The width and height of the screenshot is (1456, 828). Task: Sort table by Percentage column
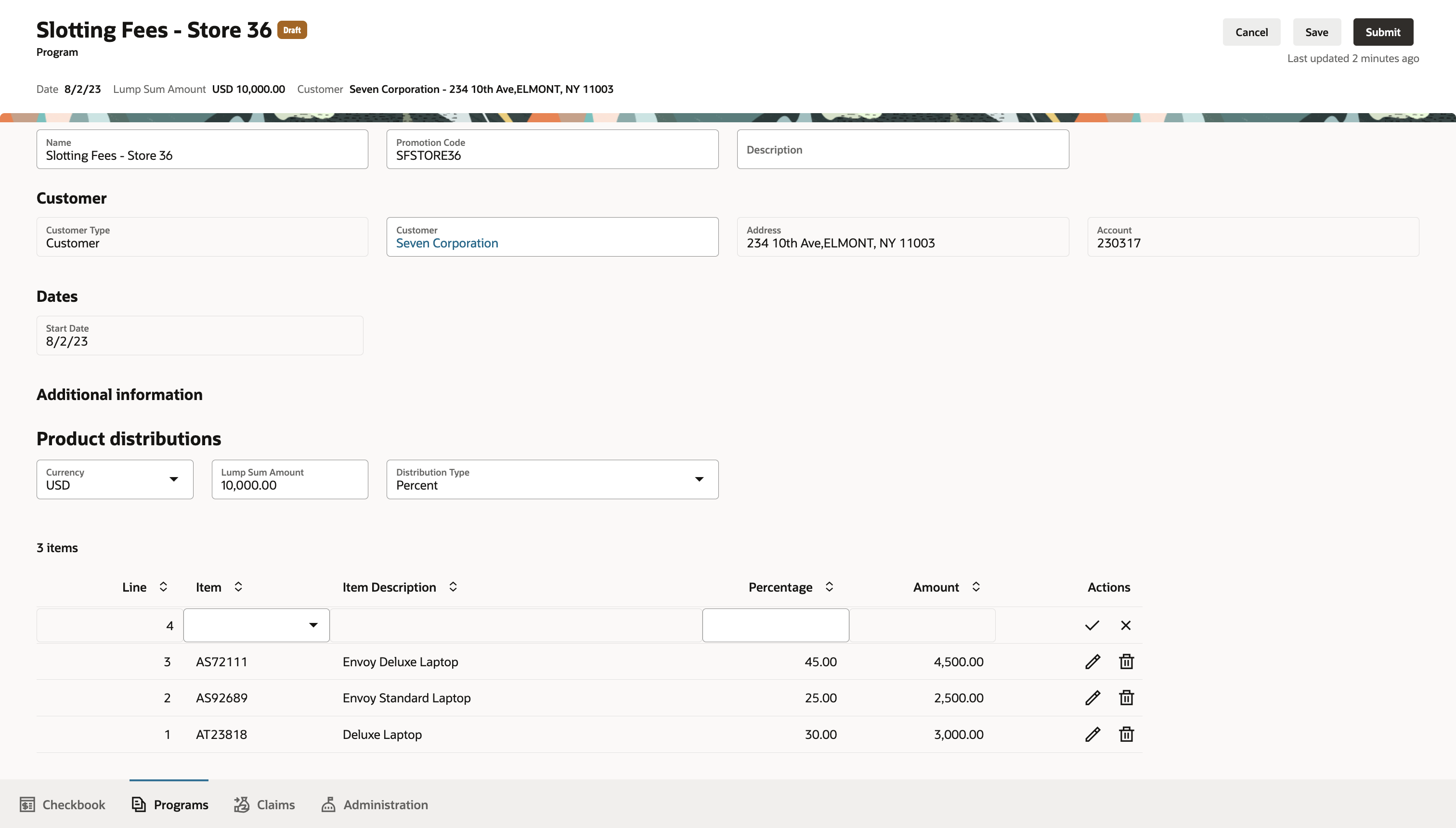click(829, 587)
